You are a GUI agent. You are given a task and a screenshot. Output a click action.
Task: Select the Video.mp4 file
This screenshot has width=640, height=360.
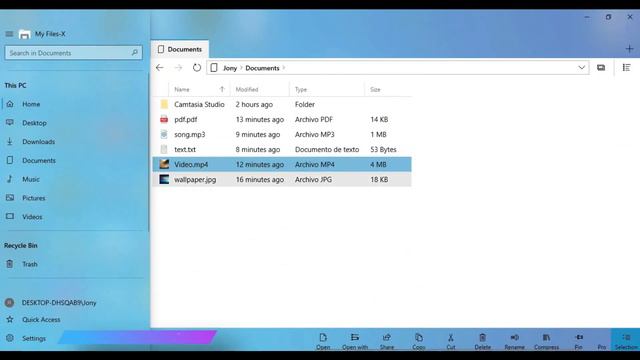pyautogui.click(x=282, y=164)
